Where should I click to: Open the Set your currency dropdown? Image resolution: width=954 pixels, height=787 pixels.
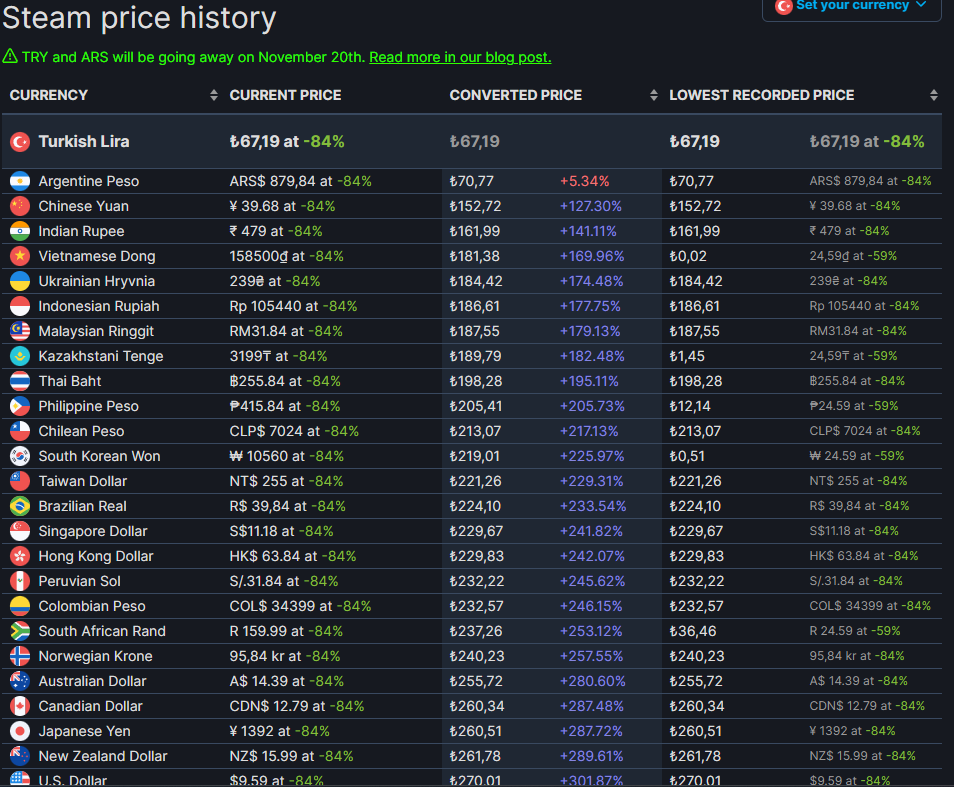[x=851, y=6]
